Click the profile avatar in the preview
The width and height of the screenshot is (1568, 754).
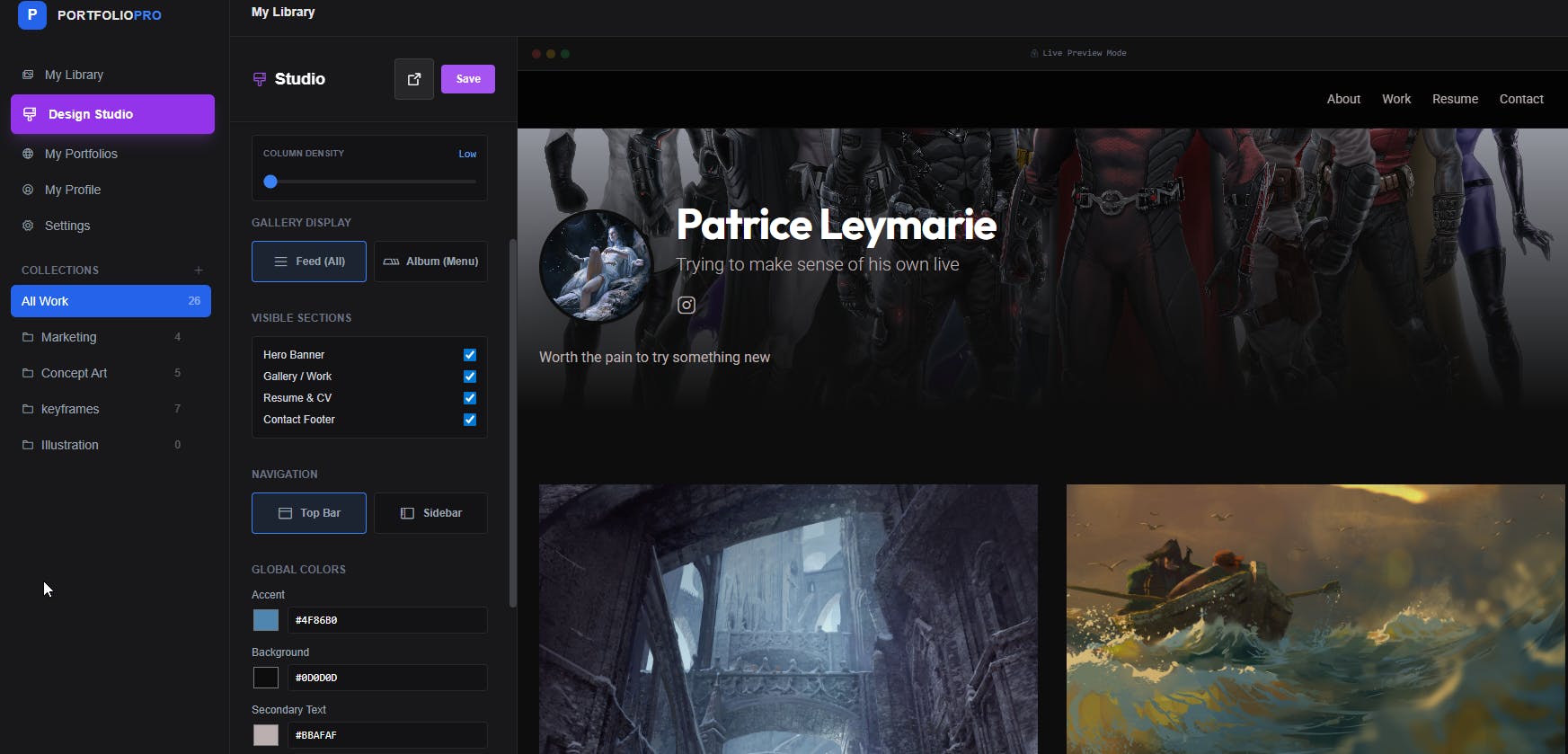point(596,266)
